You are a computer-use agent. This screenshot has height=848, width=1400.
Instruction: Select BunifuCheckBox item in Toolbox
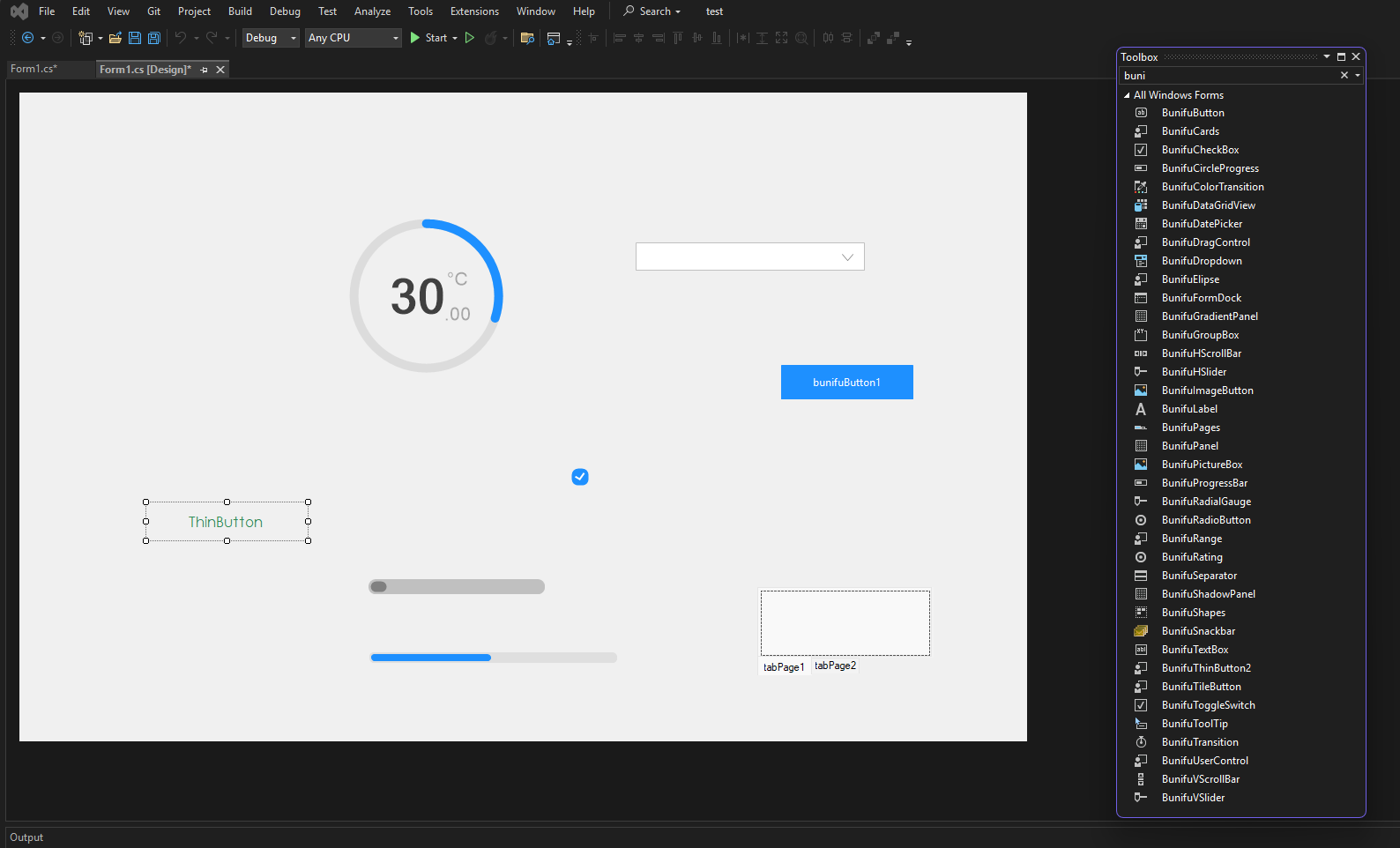1200,150
